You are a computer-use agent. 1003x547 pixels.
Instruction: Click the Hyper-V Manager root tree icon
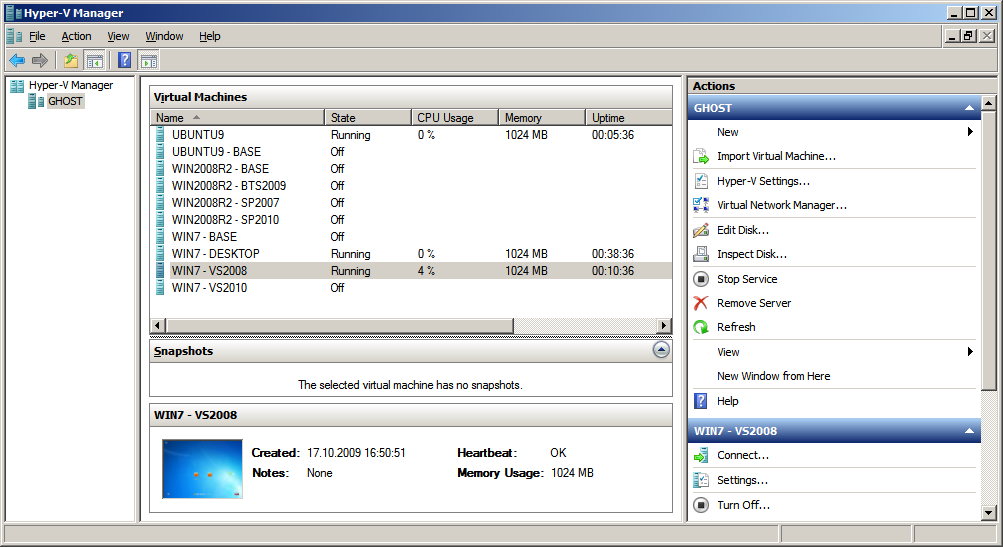17,85
